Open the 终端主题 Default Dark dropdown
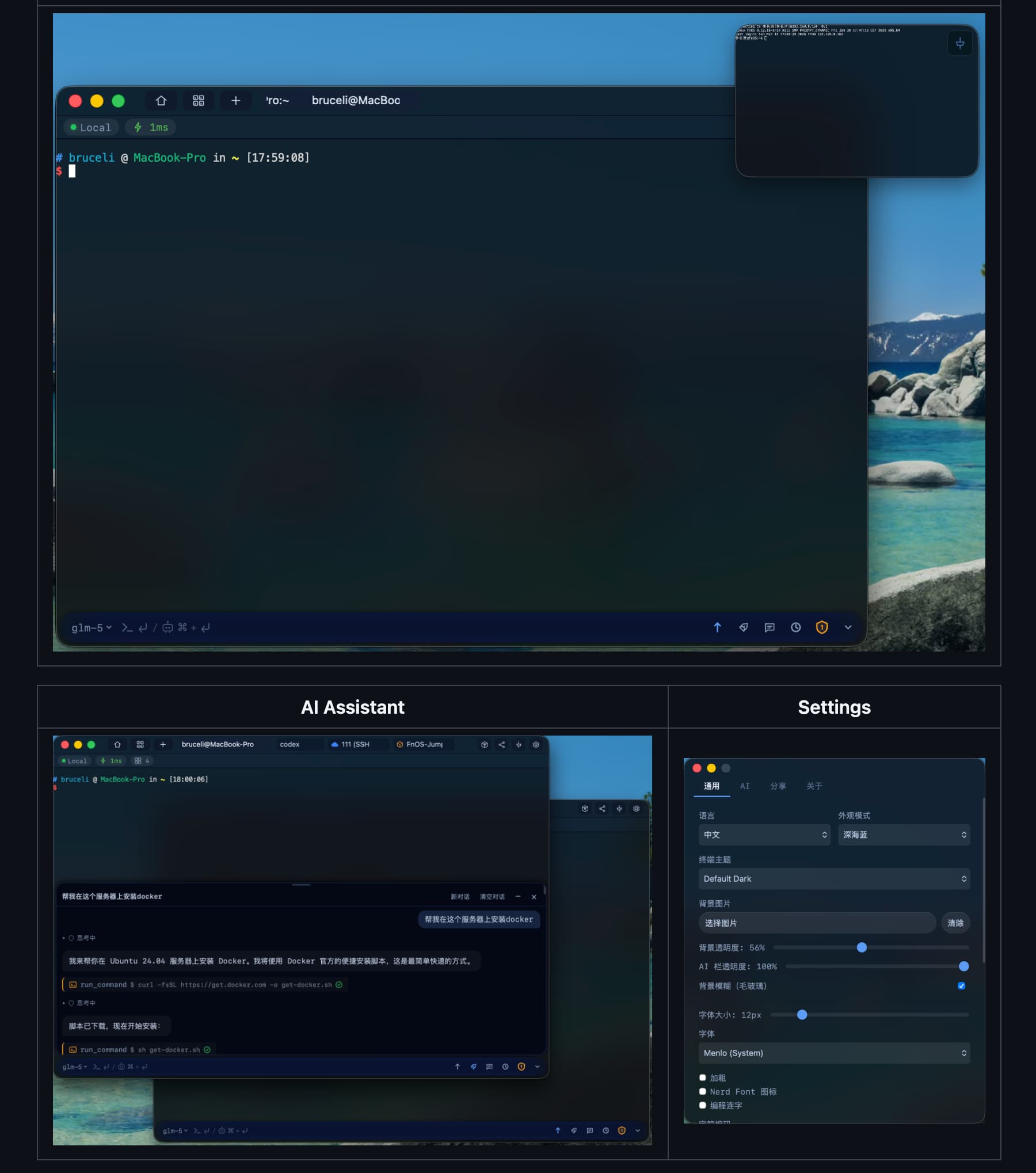1036x1173 pixels. [833, 879]
